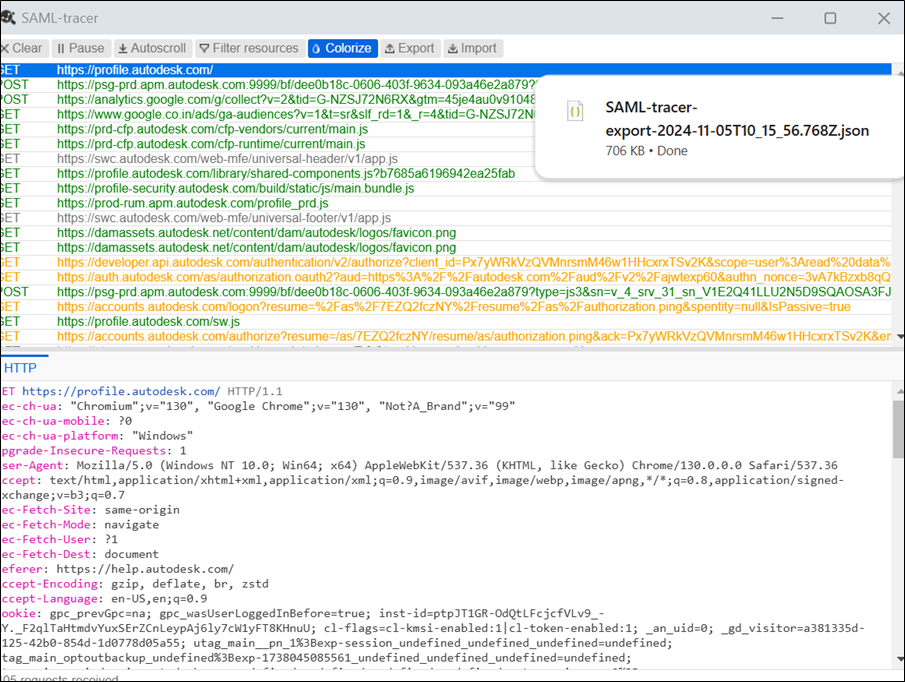Click the User-Agent header line
Image resolution: width=905 pixels, height=682 pixels.
[420, 466]
